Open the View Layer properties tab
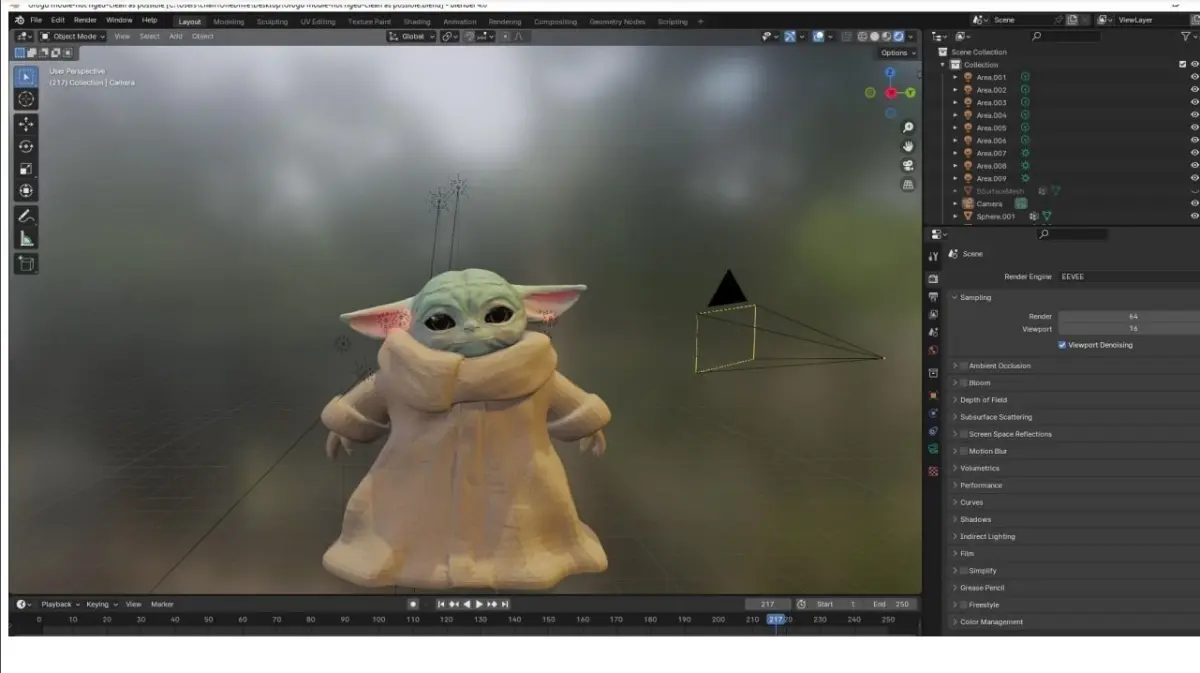 pos(933,314)
